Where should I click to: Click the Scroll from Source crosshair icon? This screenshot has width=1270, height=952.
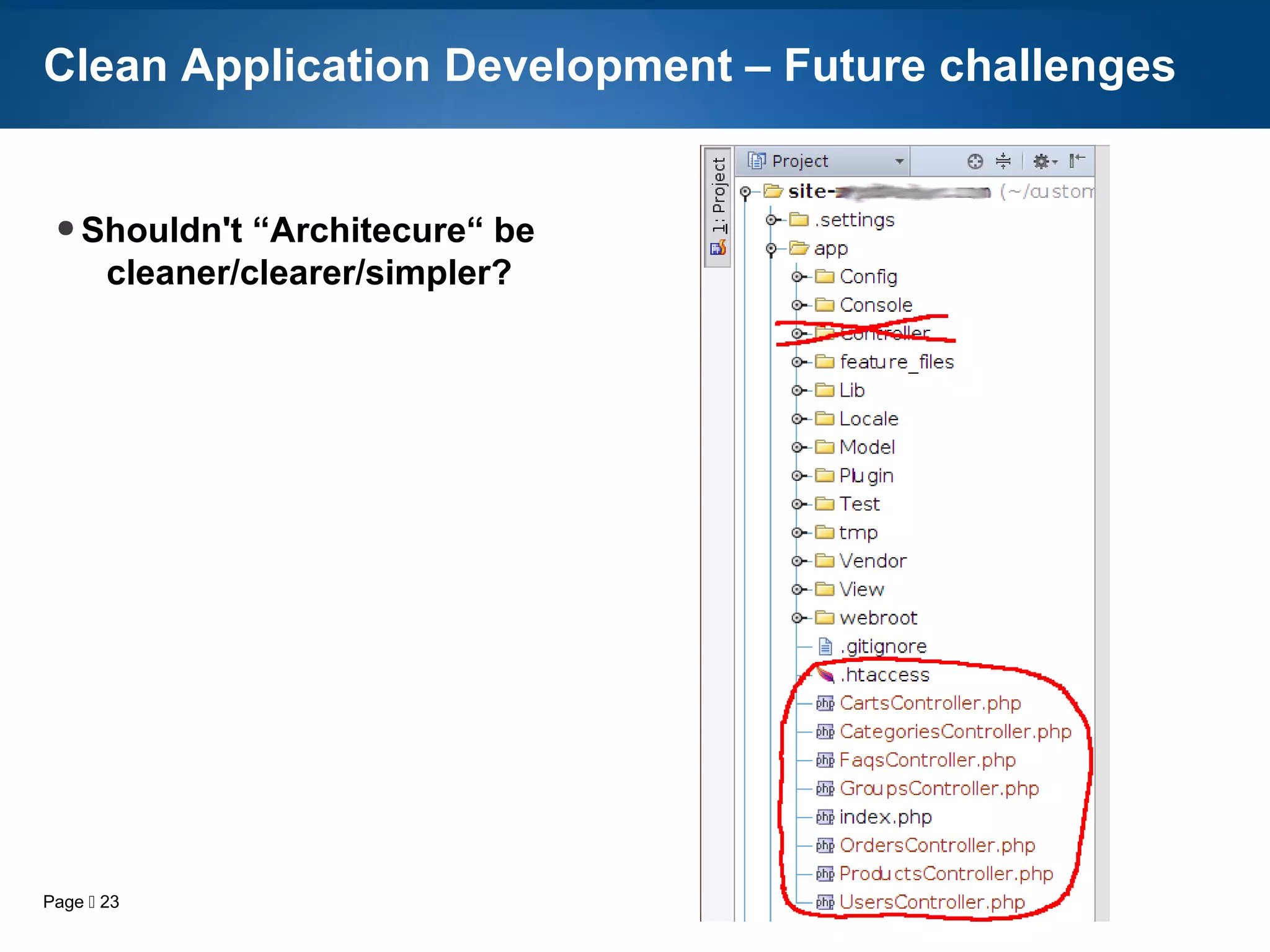(x=975, y=162)
